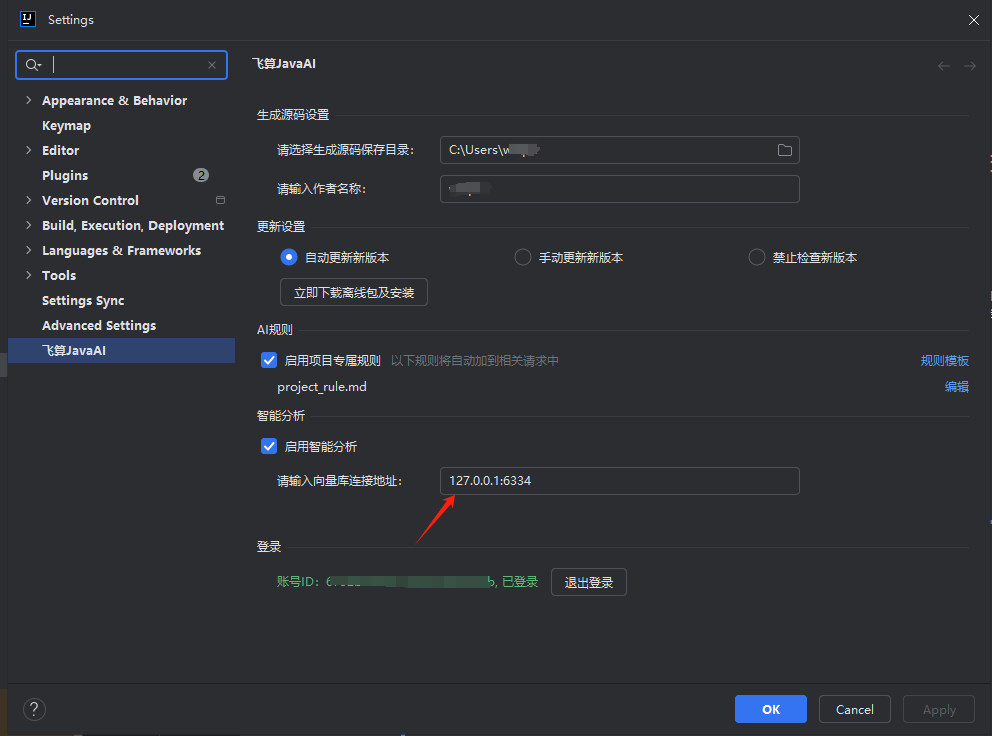Navigate forward with the right arrow
The width and height of the screenshot is (992, 736).
(x=969, y=66)
